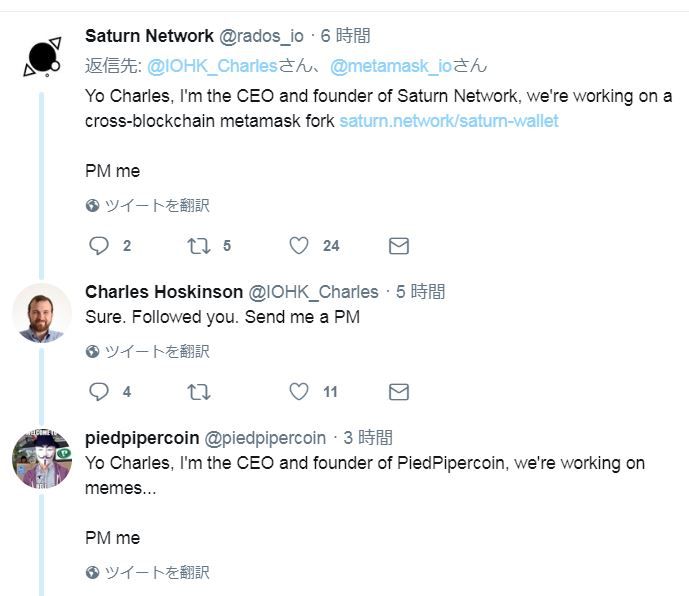Open the @metamask_io mention link
Viewport: 689px width, 596px height.
click(x=391, y=66)
